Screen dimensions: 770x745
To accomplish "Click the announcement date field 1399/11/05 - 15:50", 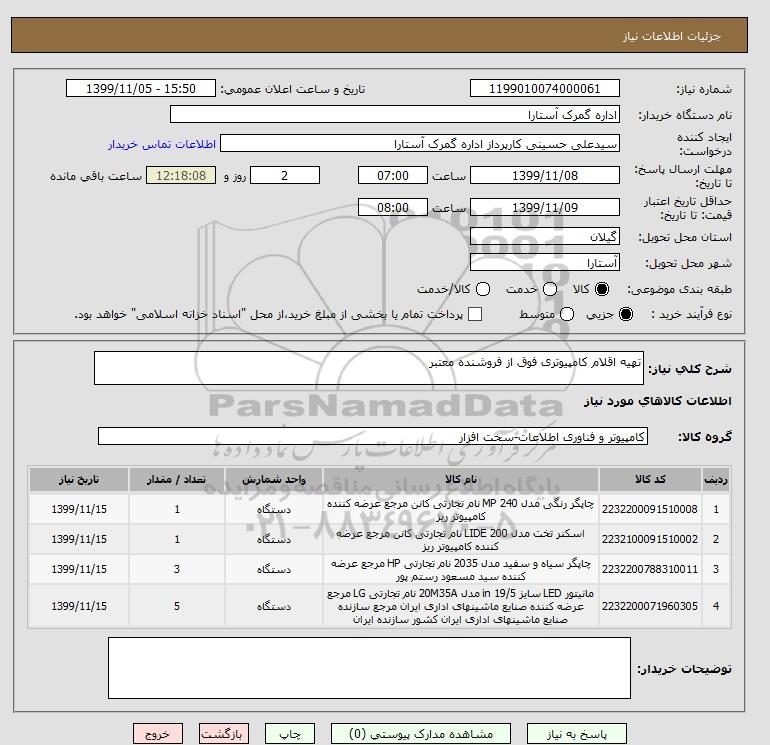I will click(141, 88).
